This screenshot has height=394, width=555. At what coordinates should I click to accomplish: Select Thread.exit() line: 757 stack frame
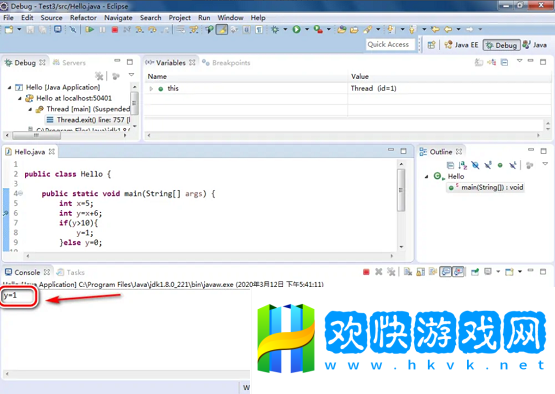click(88, 120)
